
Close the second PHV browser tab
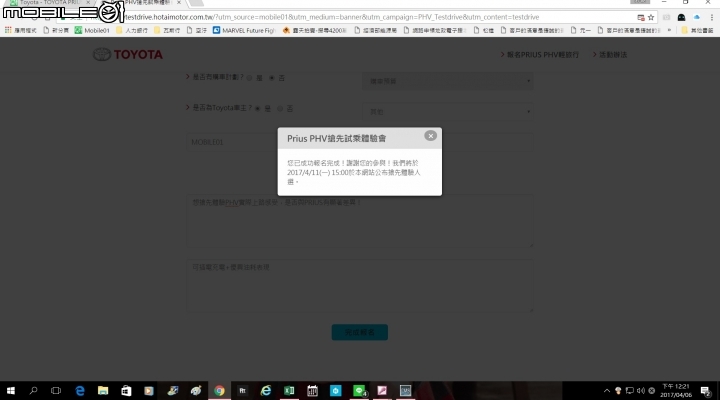[179, 3]
